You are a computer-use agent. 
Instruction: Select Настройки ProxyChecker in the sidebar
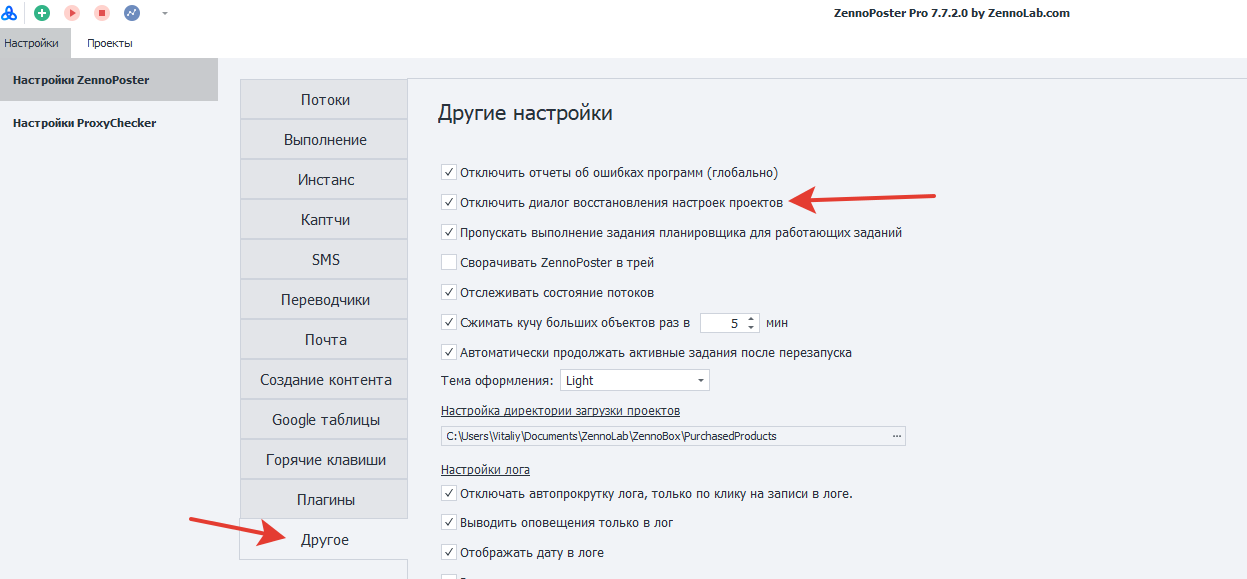click(x=109, y=123)
